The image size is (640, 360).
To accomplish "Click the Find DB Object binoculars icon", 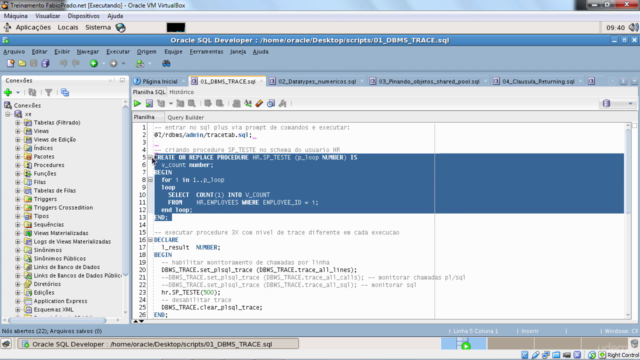I will (x=166, y=63).
